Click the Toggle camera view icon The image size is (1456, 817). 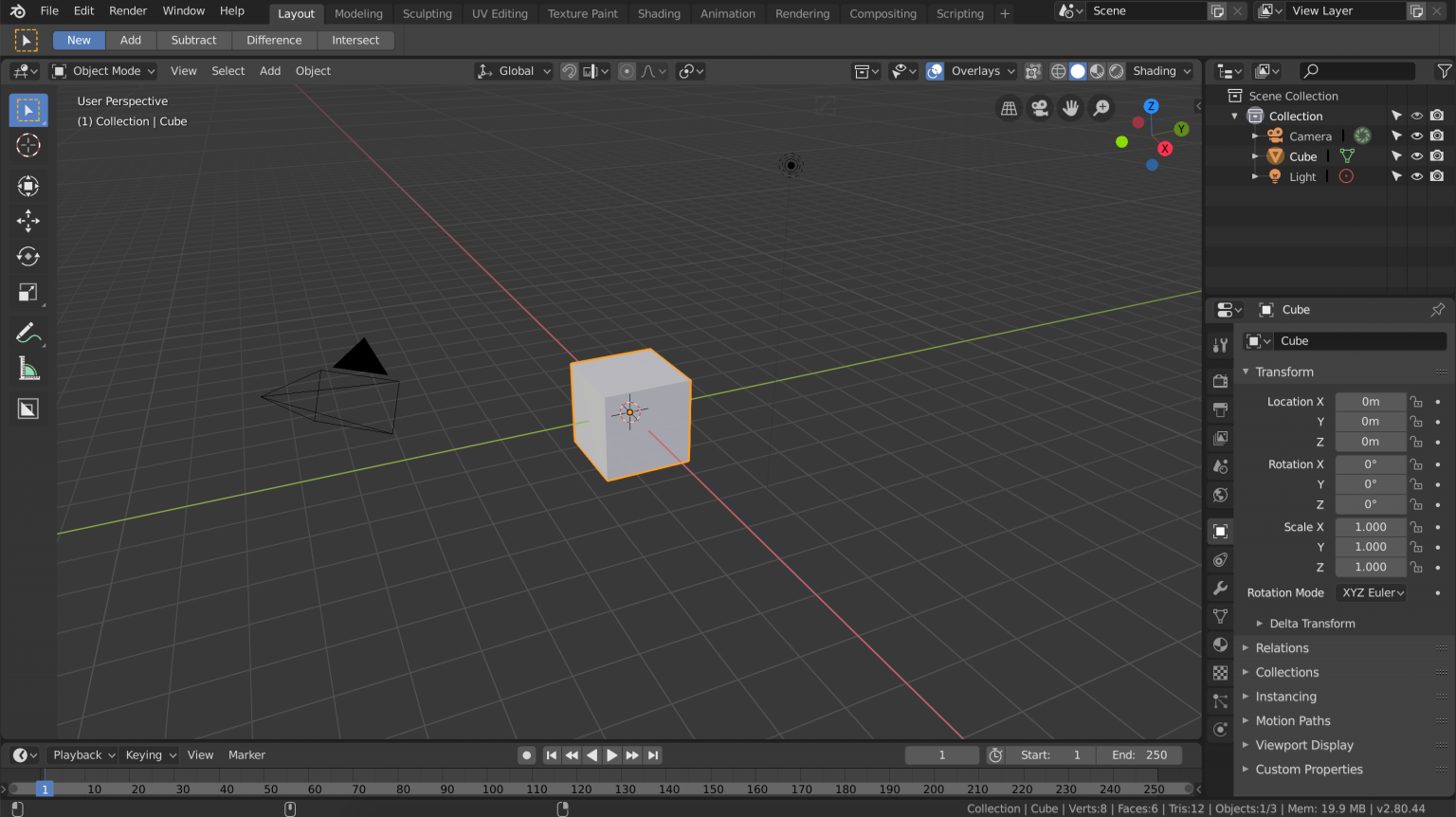click(1040, 108)
